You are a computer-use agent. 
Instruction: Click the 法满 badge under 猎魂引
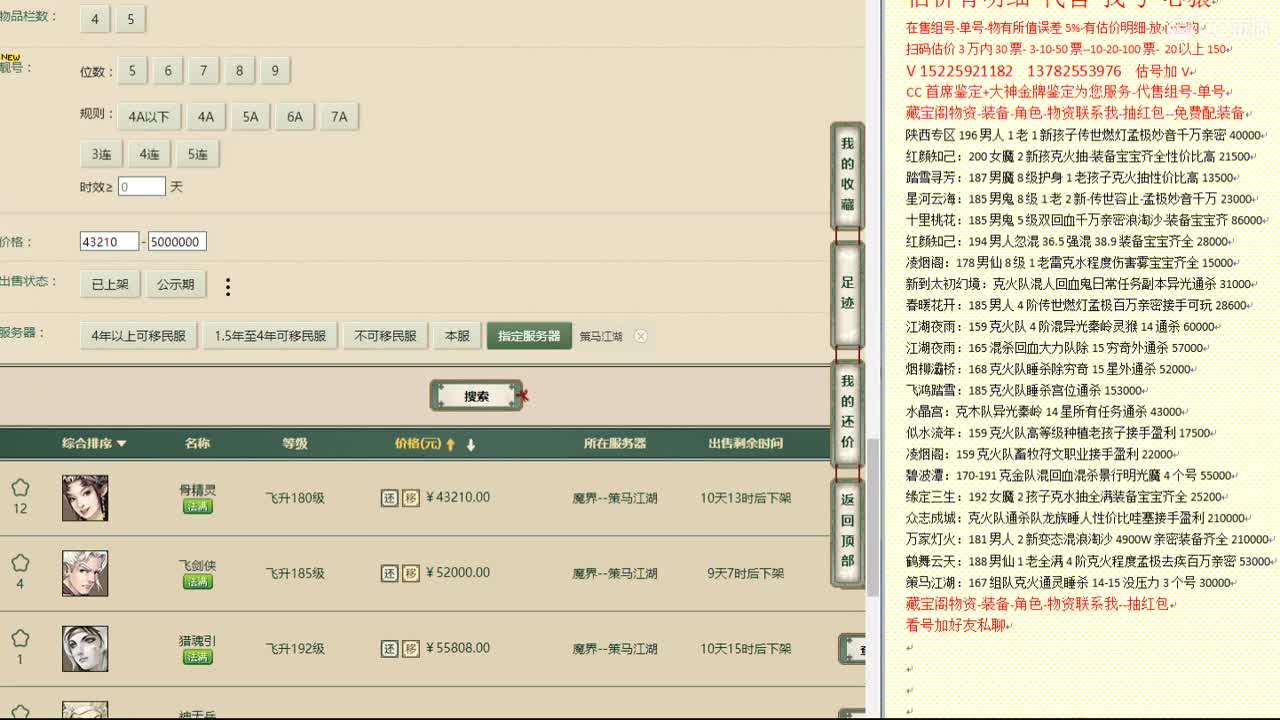tap(198, 657)
